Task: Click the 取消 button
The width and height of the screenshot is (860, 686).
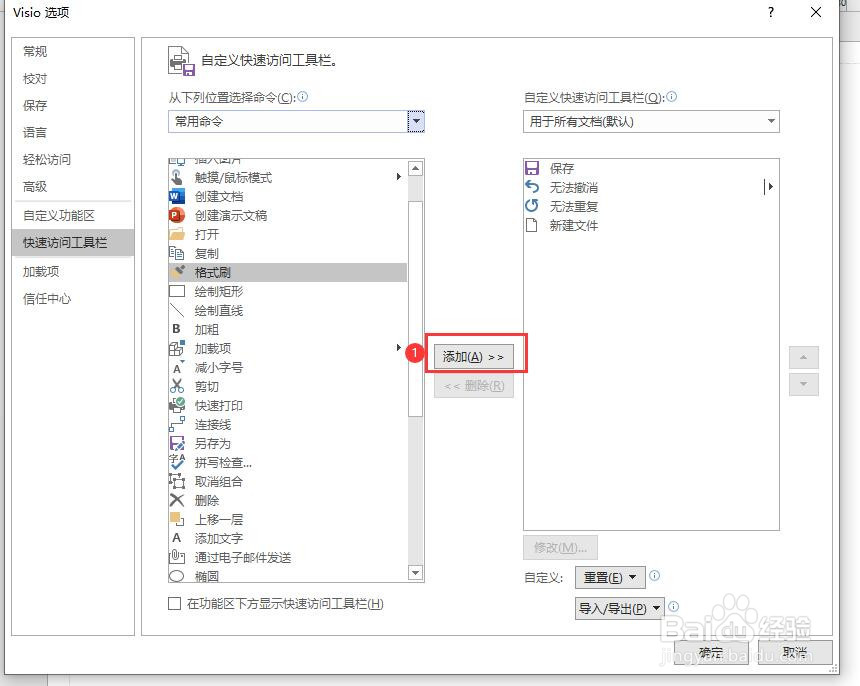Action: click(795, 652)
